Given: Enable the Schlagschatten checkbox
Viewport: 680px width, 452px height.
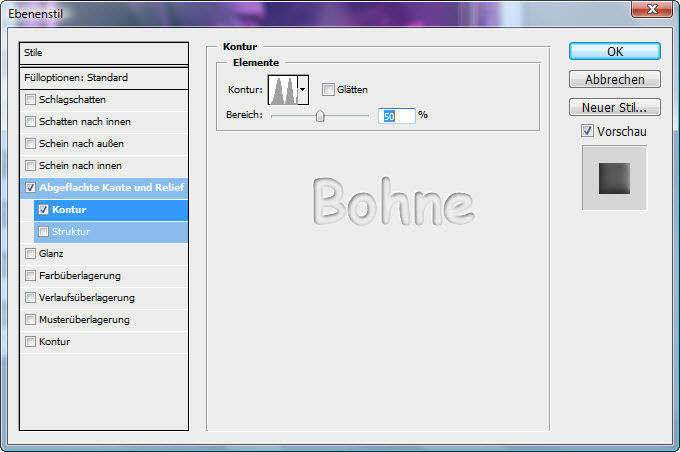Looking at the screenshot, I should (31, 100).
